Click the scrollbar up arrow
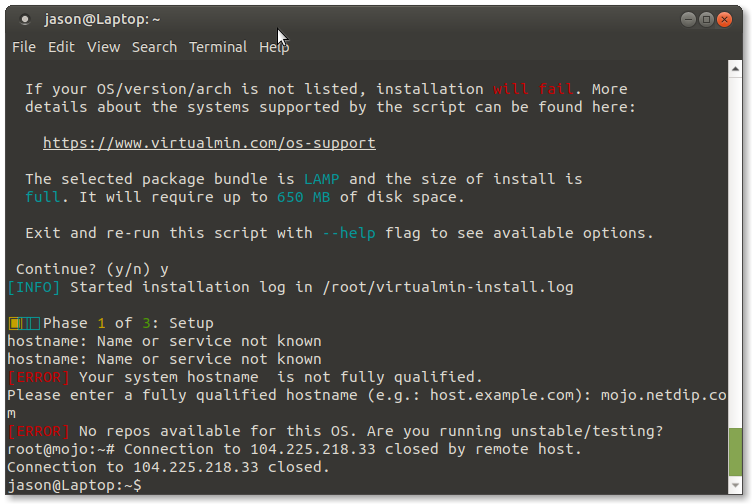 pos(735,69)
